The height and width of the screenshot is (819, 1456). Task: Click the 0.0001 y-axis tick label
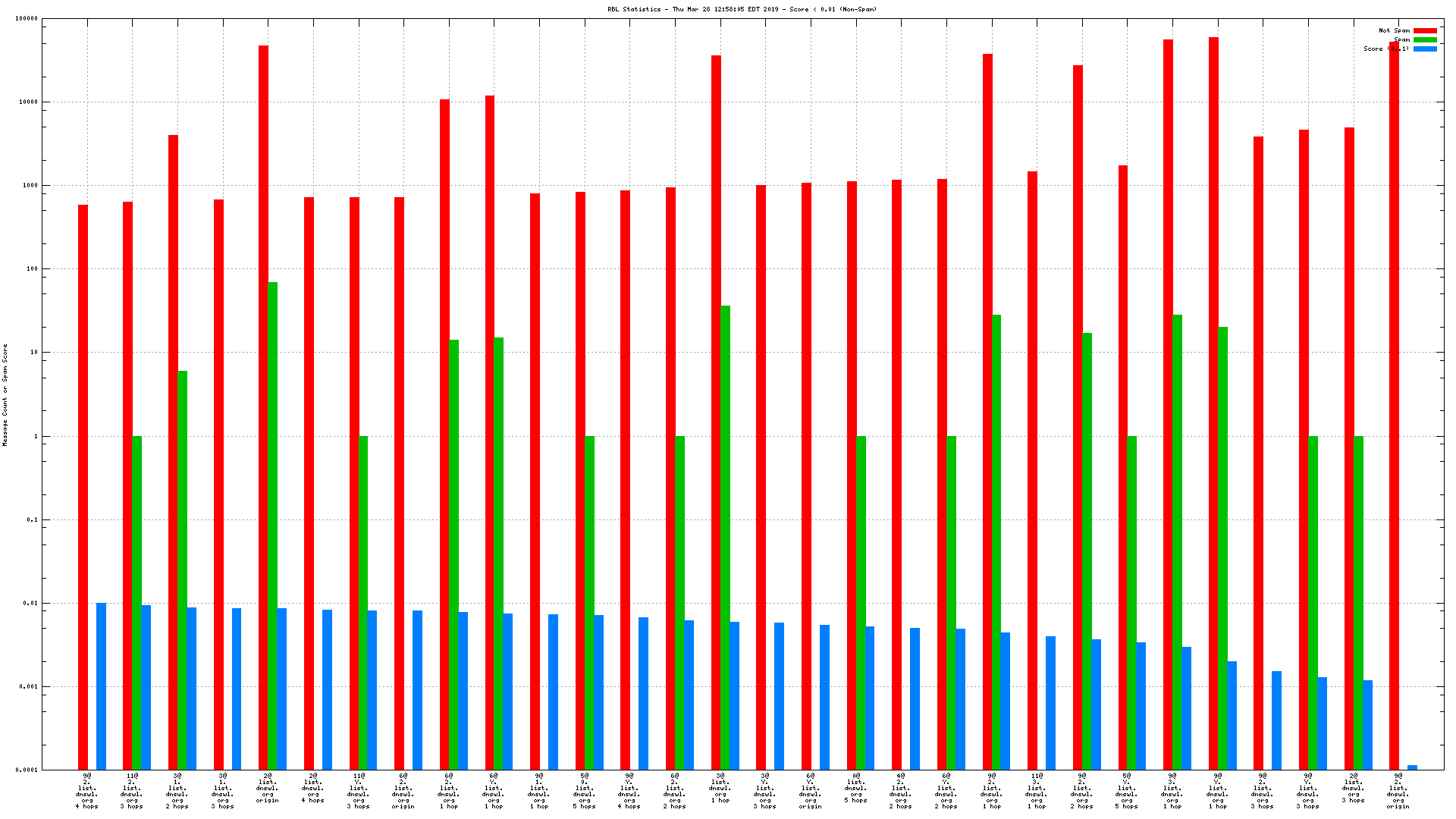[27, 770]
